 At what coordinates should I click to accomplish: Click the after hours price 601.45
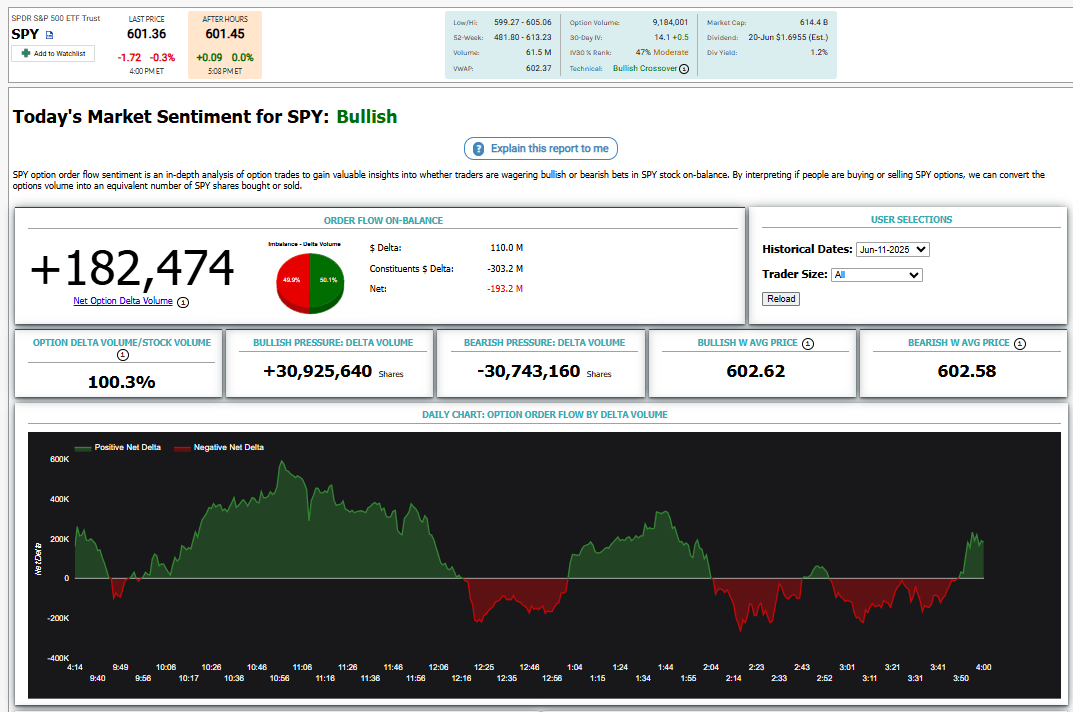[x=225, y=34]
